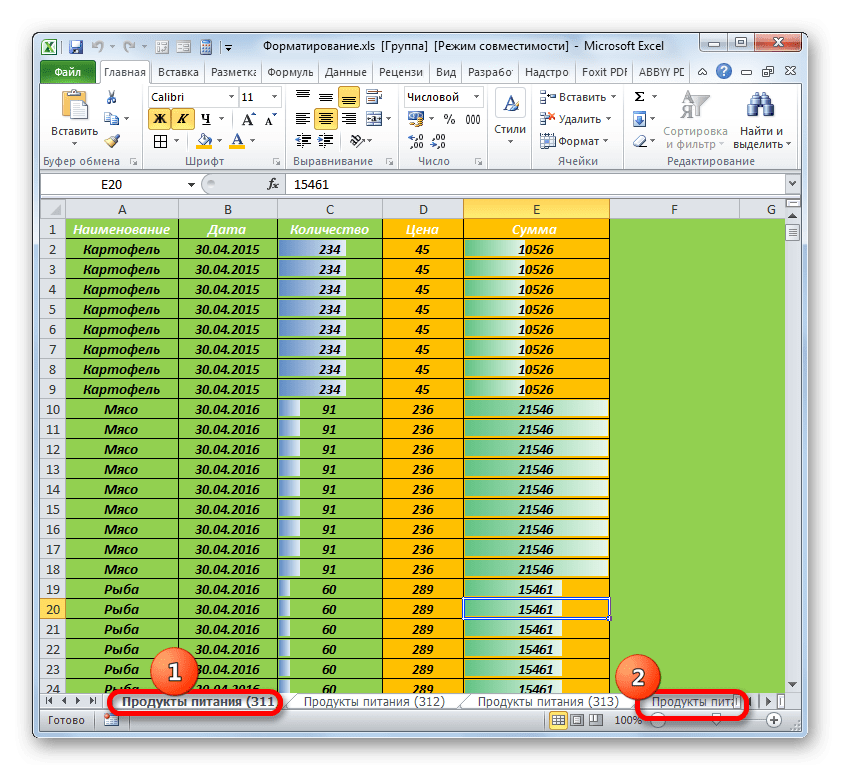Click the macro record icon in status bar

(112, 720)
